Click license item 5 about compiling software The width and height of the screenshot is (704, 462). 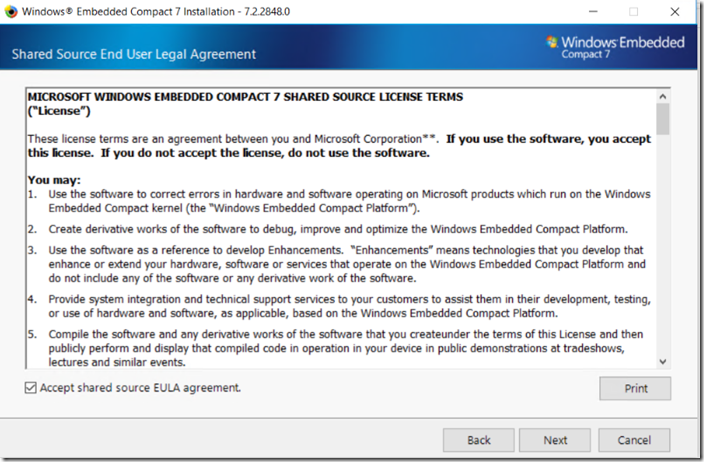[336, 348]
